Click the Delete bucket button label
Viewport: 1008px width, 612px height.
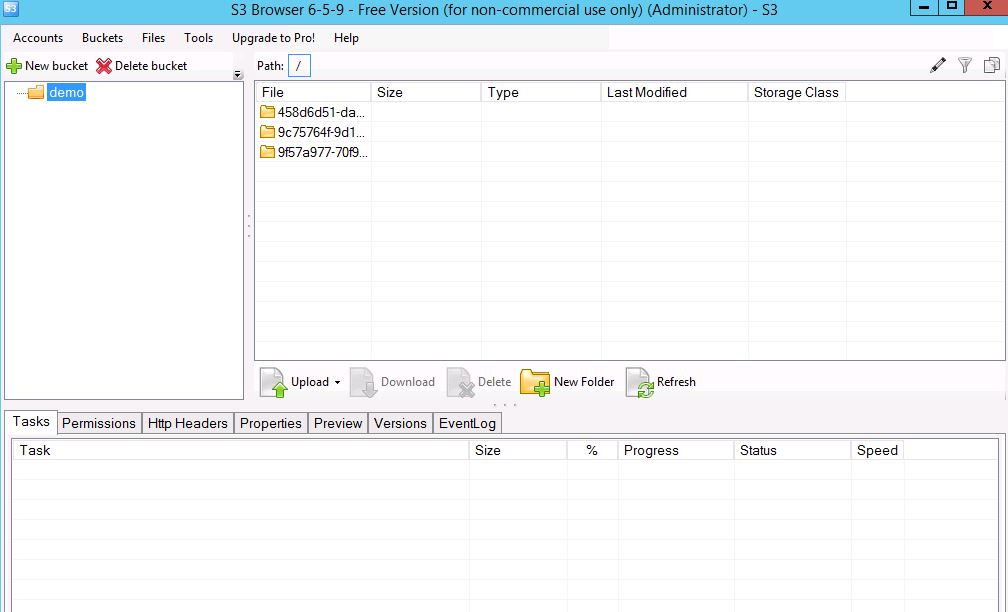pos(151,66)
